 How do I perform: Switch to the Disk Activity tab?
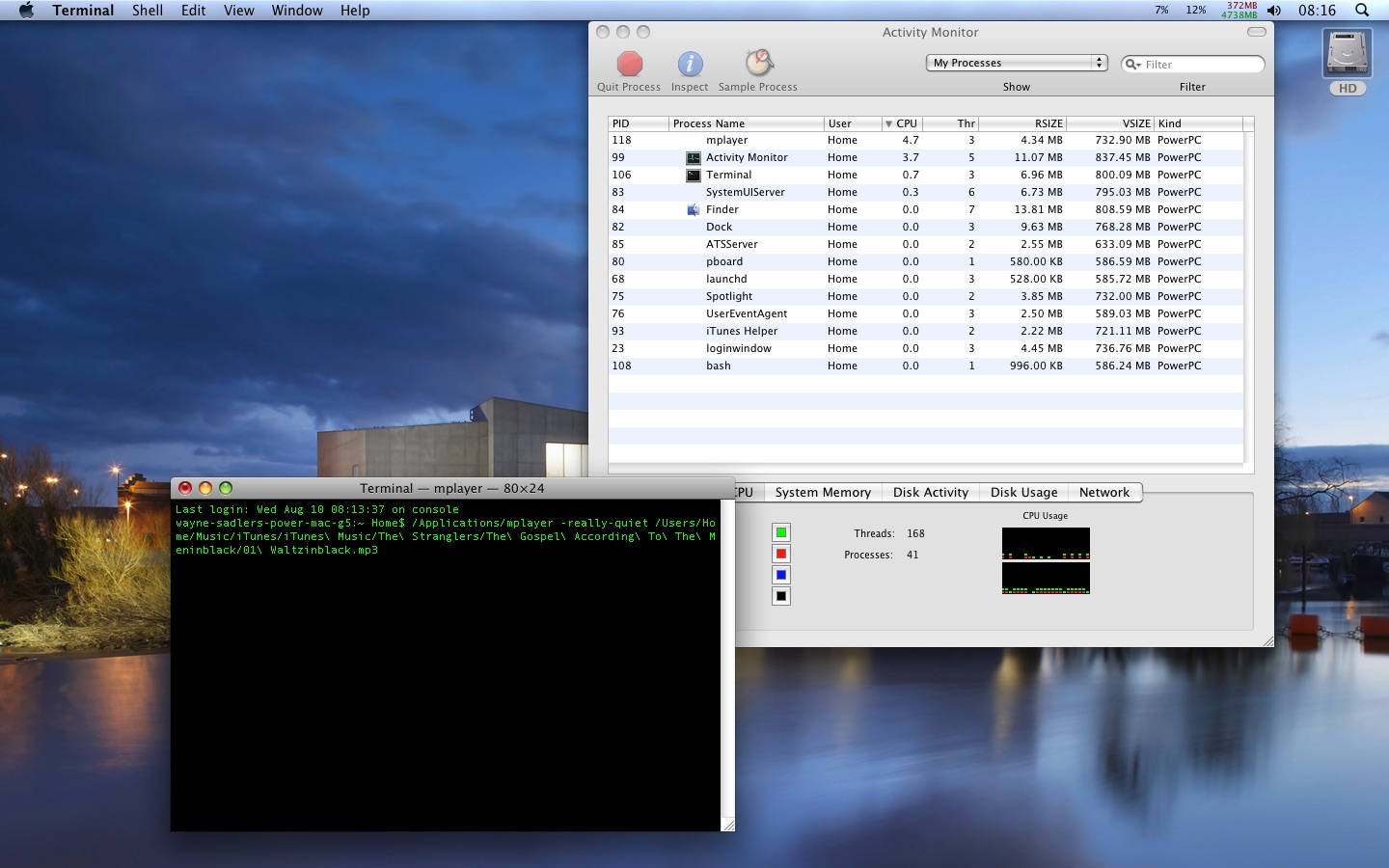point(930,492)
